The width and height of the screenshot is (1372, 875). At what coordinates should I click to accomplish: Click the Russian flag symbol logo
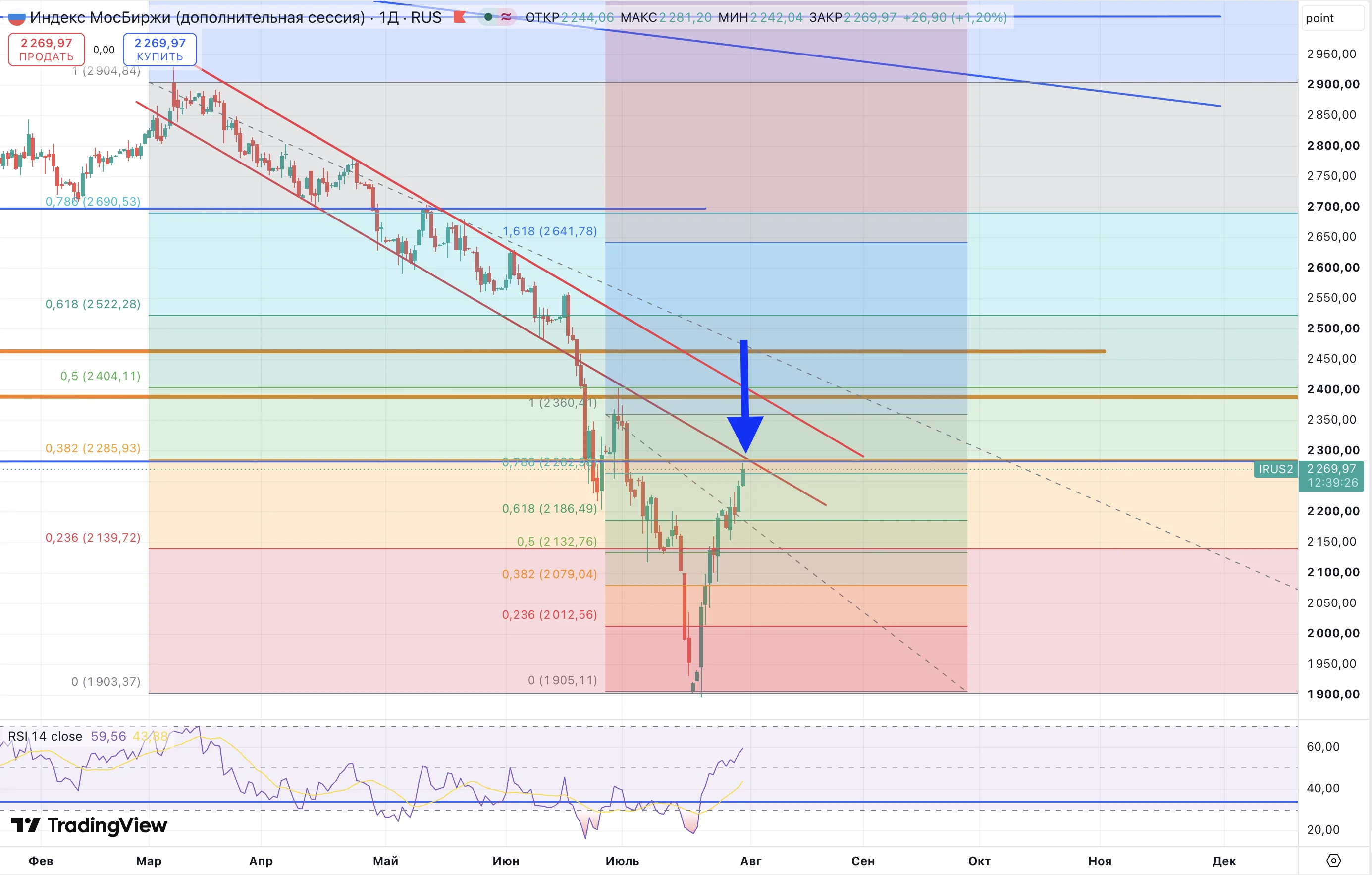16,18
